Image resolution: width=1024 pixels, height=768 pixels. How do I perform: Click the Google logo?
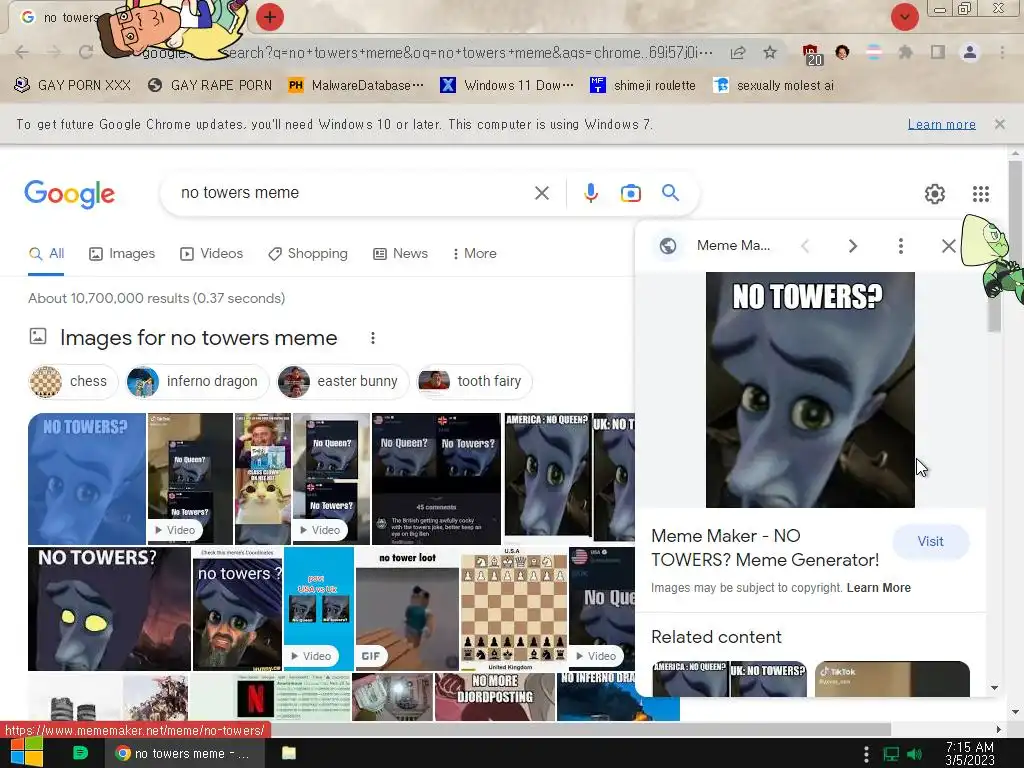[x=69, y=194]
